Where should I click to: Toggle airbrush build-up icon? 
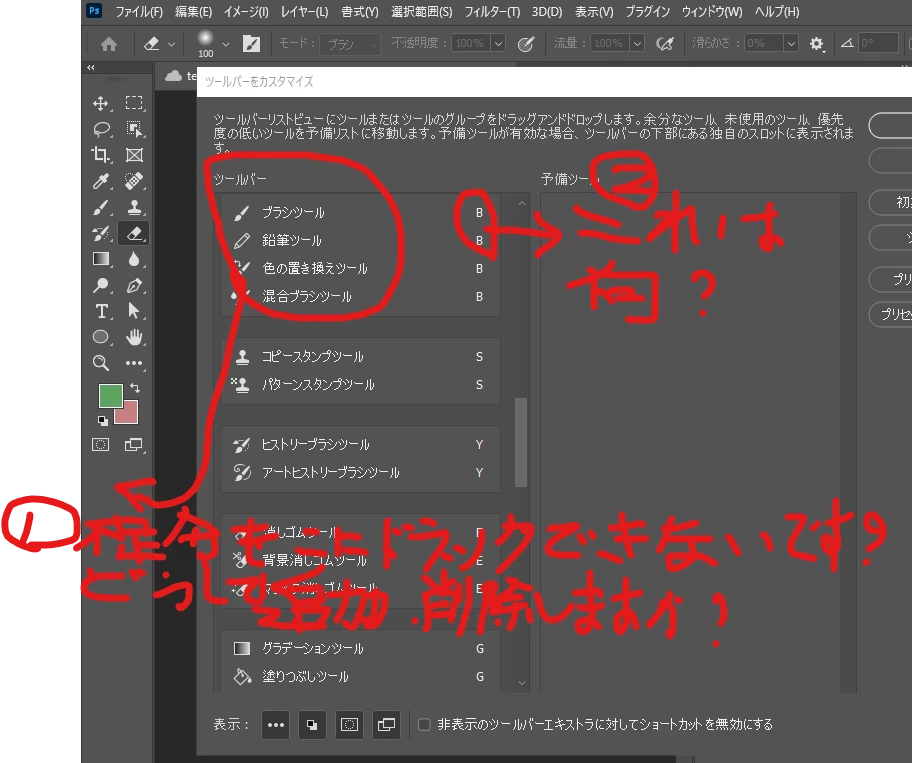click(665, 44)
